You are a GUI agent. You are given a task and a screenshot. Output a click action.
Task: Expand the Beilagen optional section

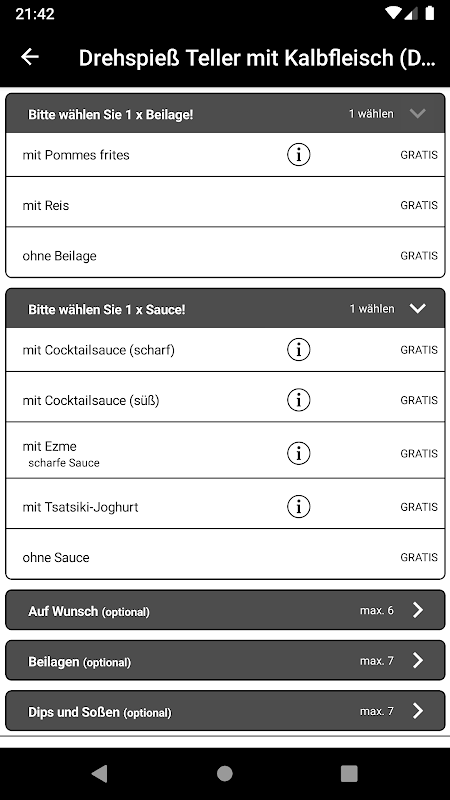point(225,661)
